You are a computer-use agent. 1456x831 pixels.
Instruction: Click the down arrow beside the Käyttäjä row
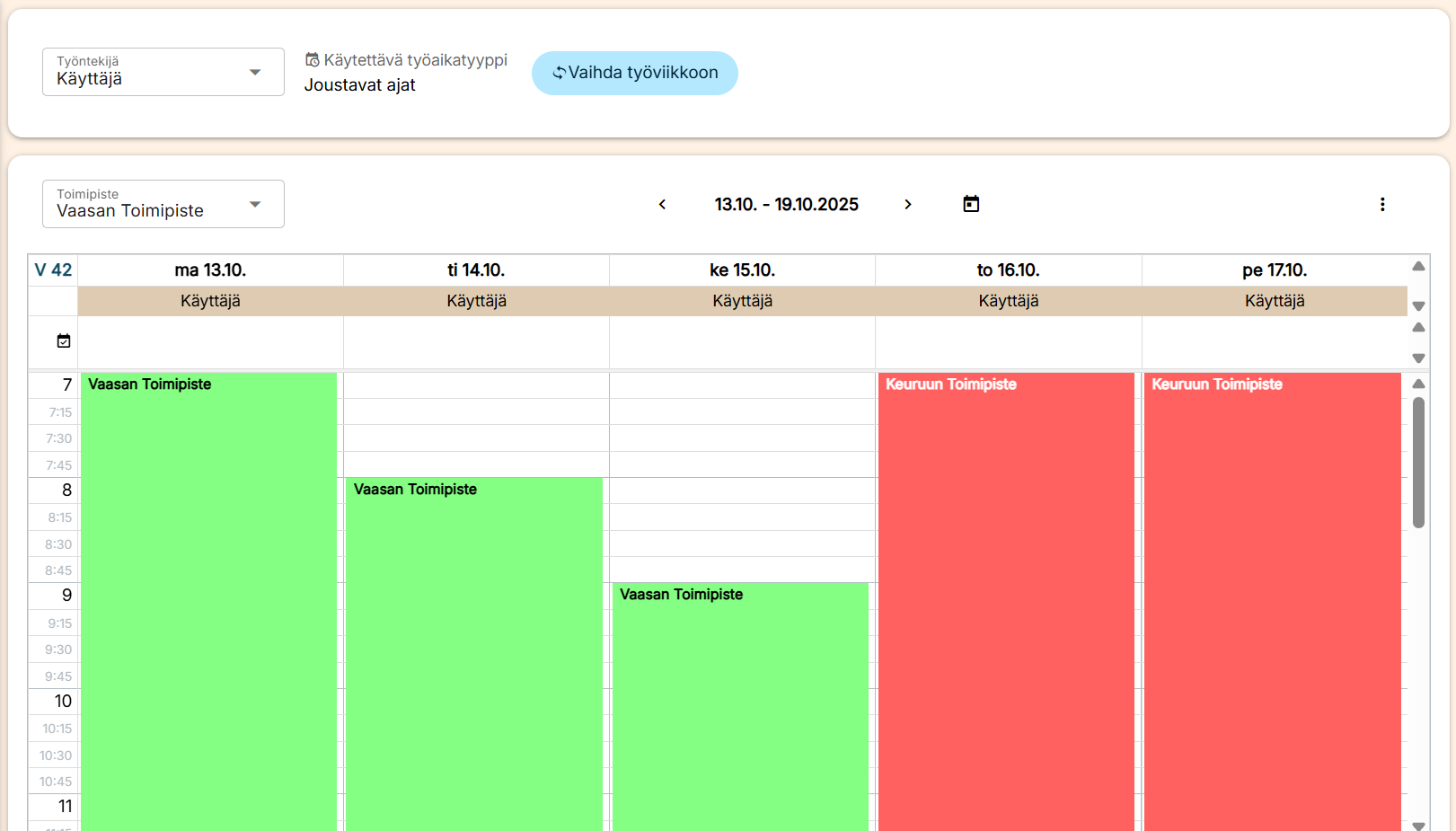coord(1418,306)
